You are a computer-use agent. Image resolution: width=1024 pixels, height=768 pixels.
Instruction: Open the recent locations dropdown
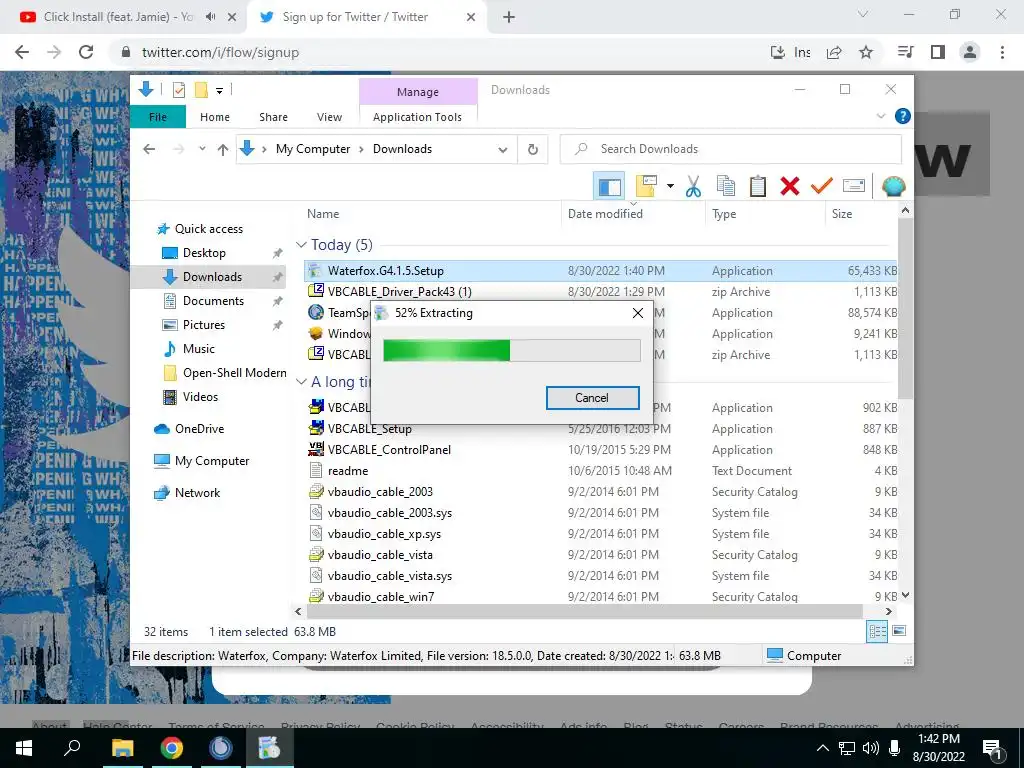point(202,149)
